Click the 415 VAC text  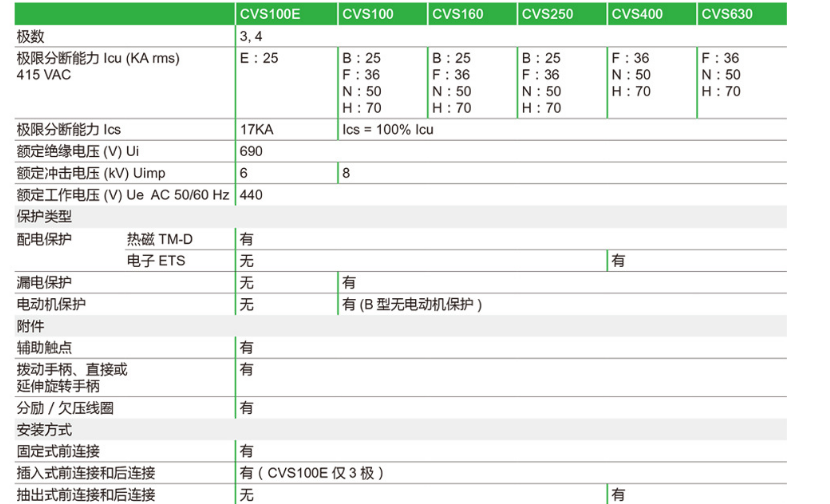[43, 75]
